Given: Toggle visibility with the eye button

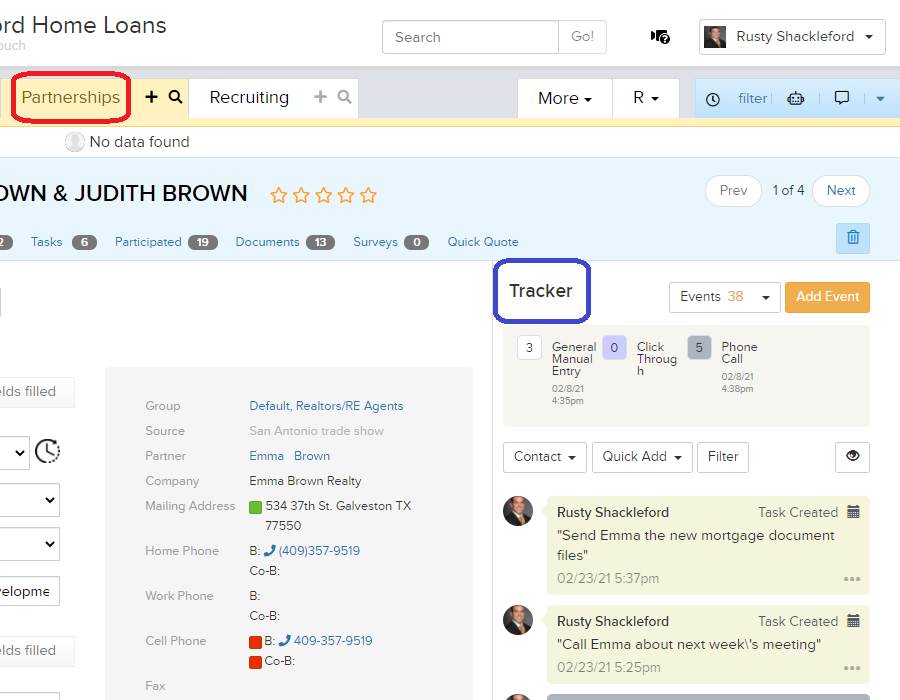Looking at the screenshot, I should tap(852, 457).
